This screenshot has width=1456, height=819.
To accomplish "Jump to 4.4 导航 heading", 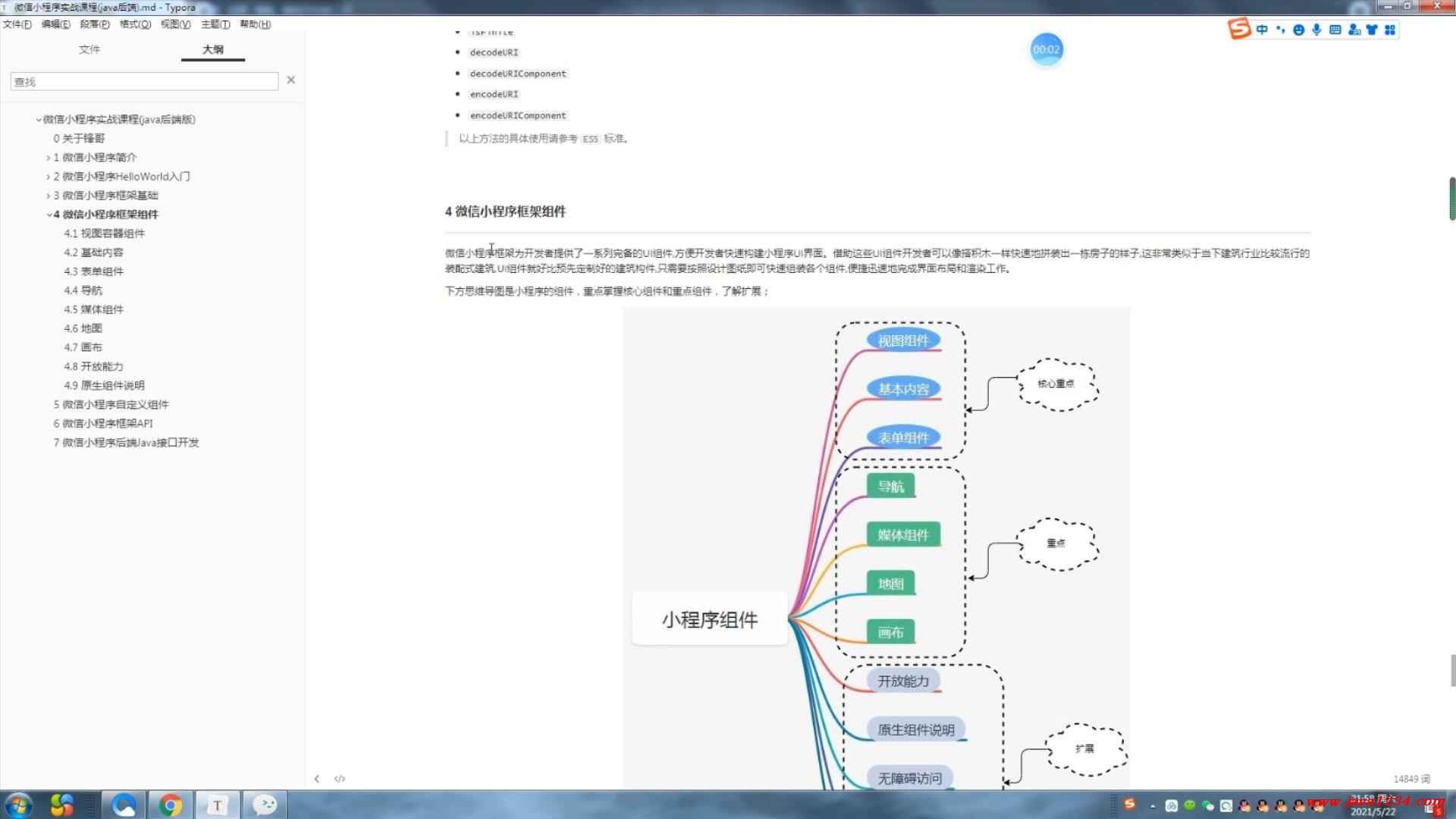I will [x=83, y=290].
